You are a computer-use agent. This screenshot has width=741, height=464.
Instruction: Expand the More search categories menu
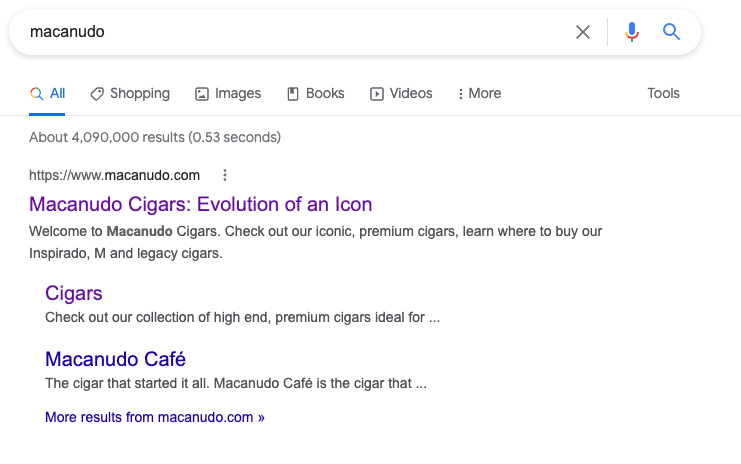click(x=479, y=94)
